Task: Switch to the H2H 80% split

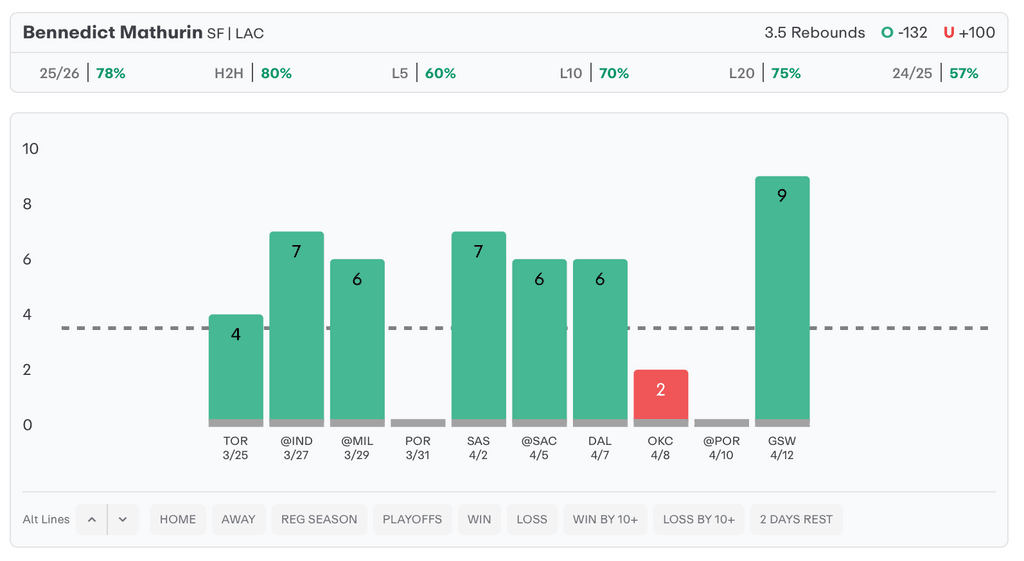Action: [x=253, y=73]
